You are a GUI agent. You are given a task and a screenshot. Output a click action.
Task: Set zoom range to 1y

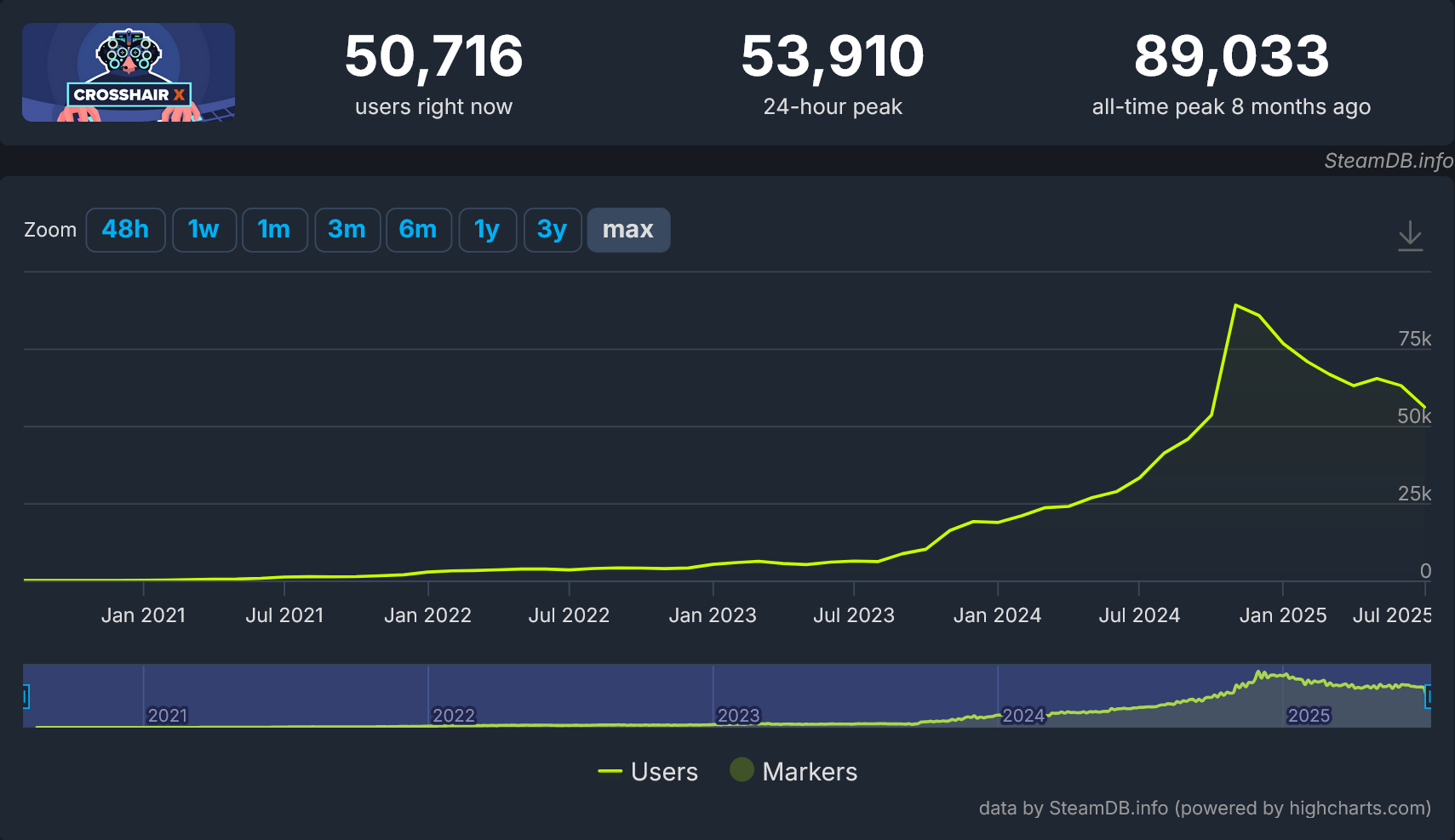tap(487, 230)
